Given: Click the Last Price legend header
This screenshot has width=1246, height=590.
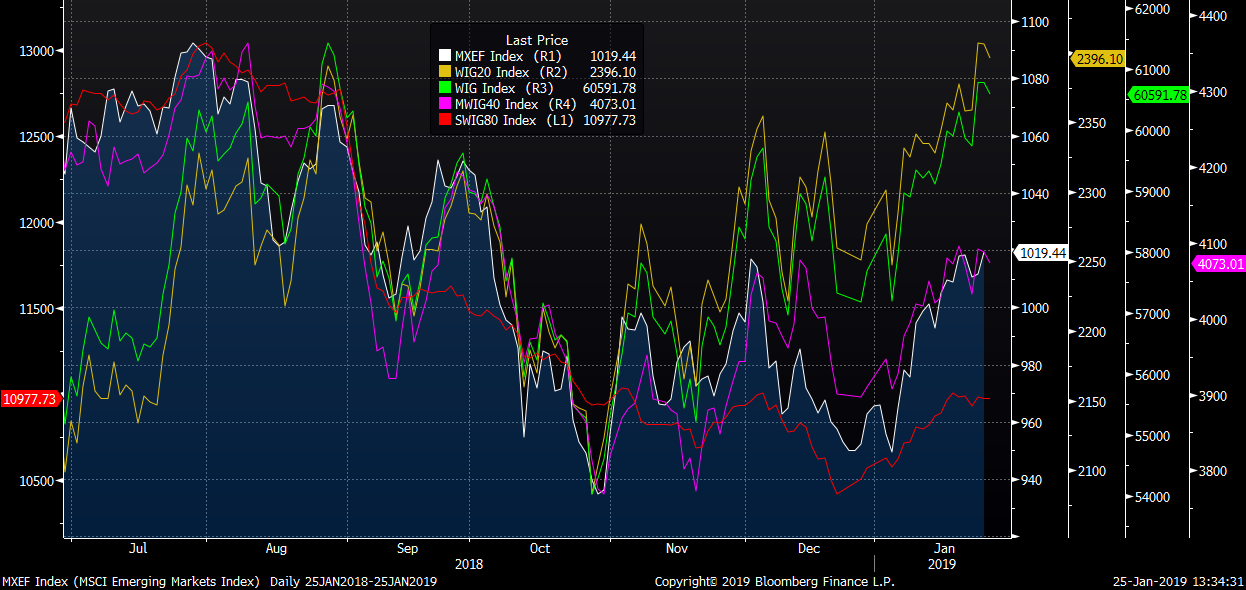Looking at the screenshot, I should (537, 40).
